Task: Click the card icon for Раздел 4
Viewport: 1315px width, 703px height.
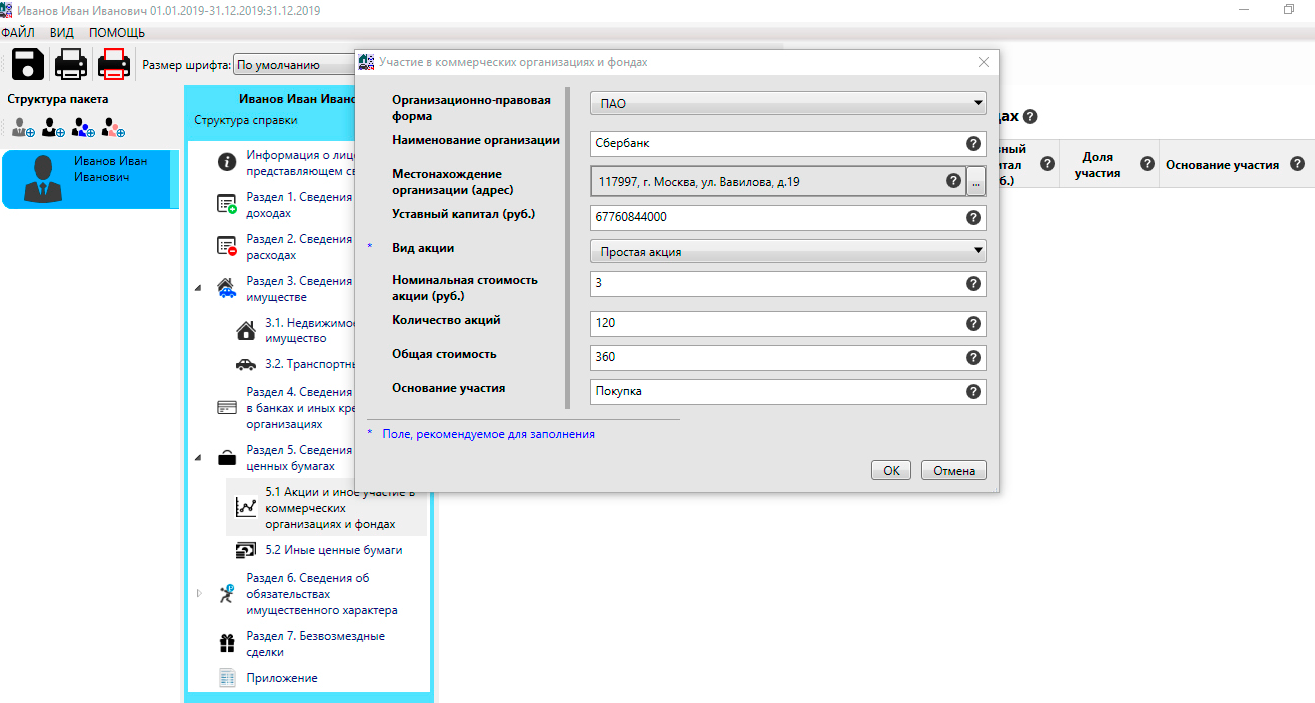Action: tap(227, 408)
